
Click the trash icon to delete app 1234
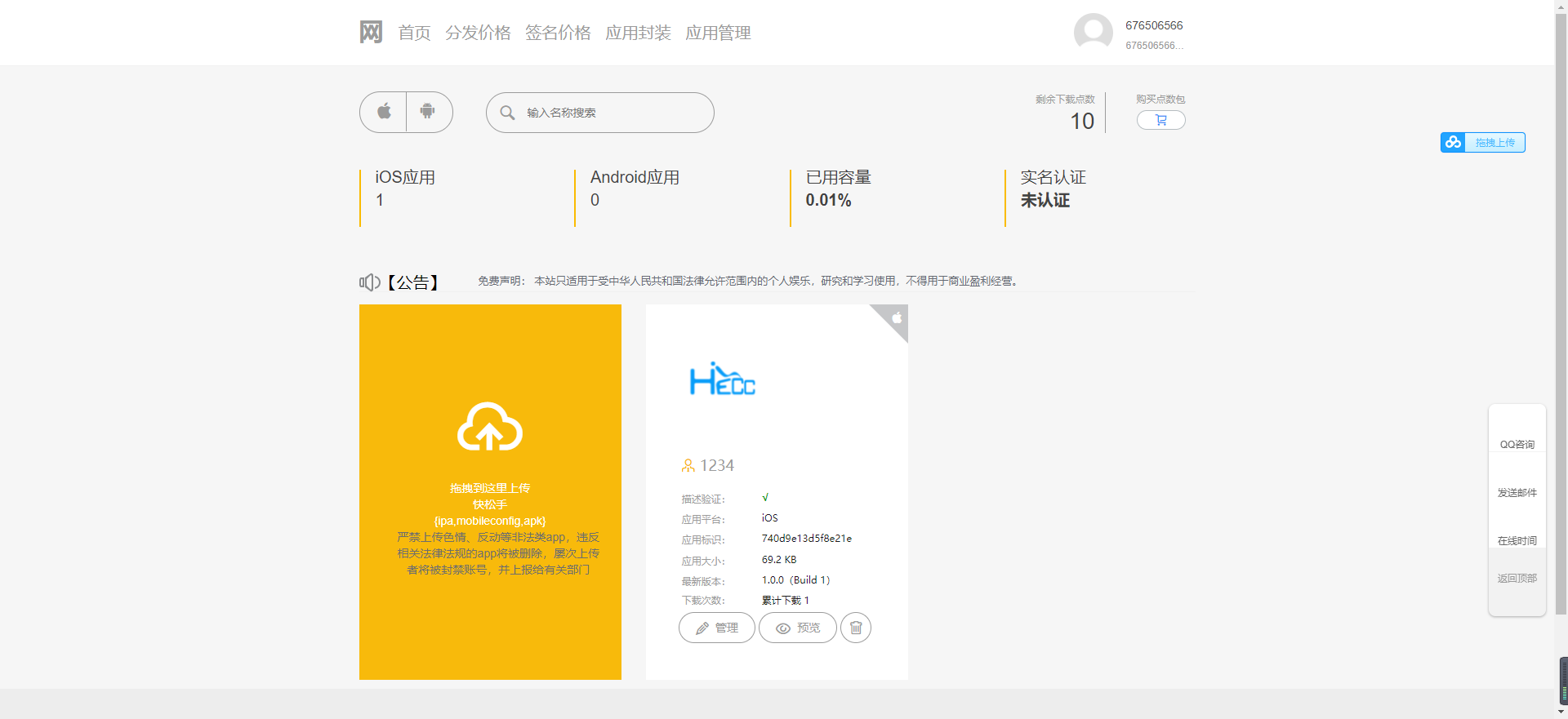(855, 628)
